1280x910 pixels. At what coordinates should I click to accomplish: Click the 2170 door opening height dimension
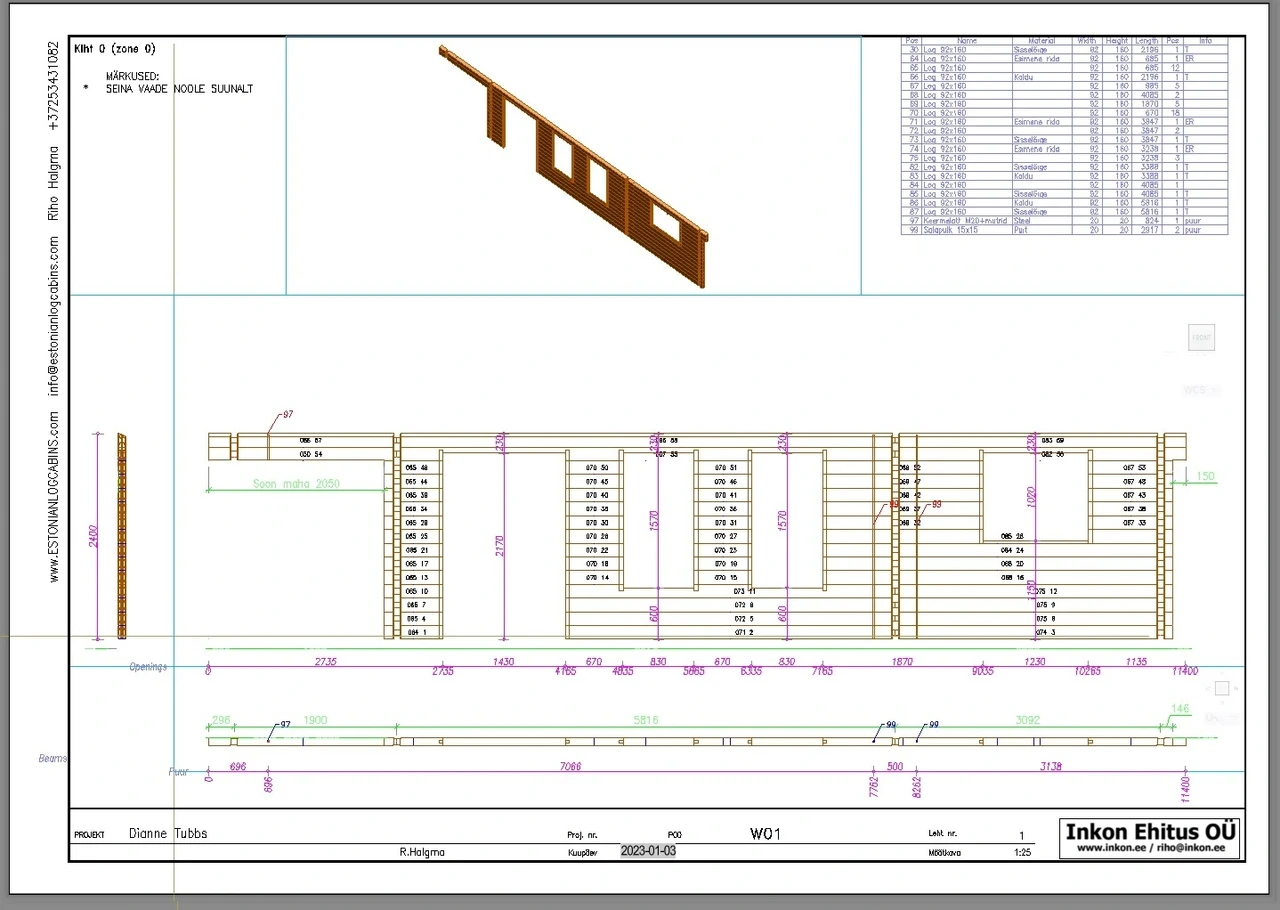(499, 546)
